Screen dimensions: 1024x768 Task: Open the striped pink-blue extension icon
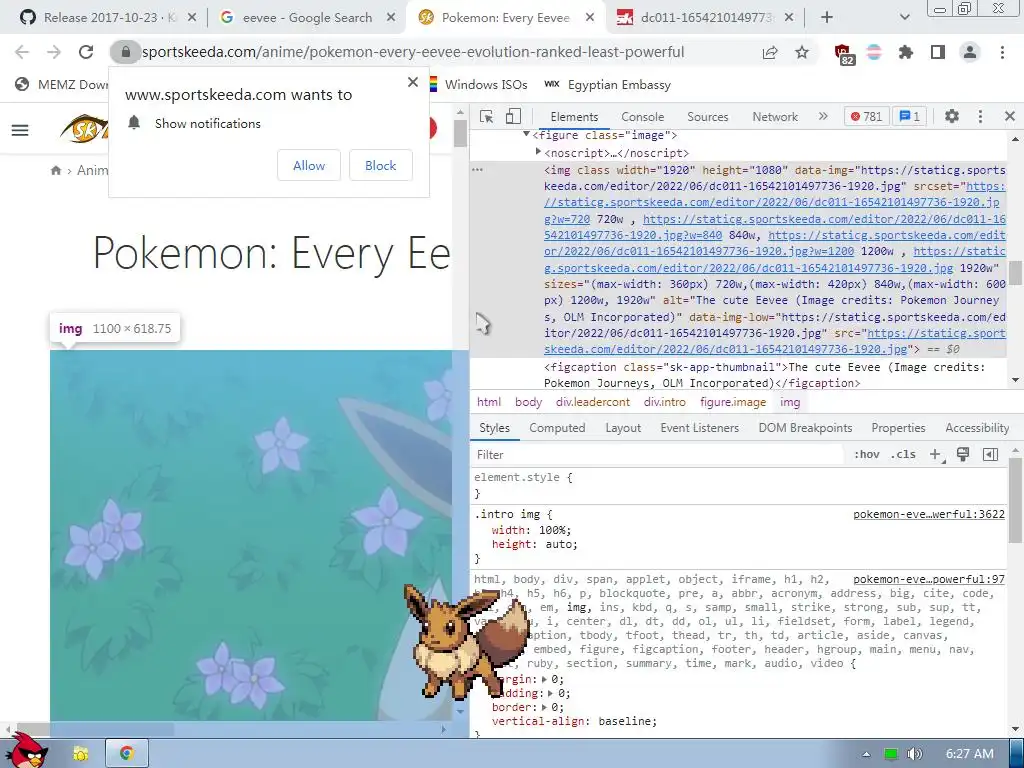click(x=874, y=52)
